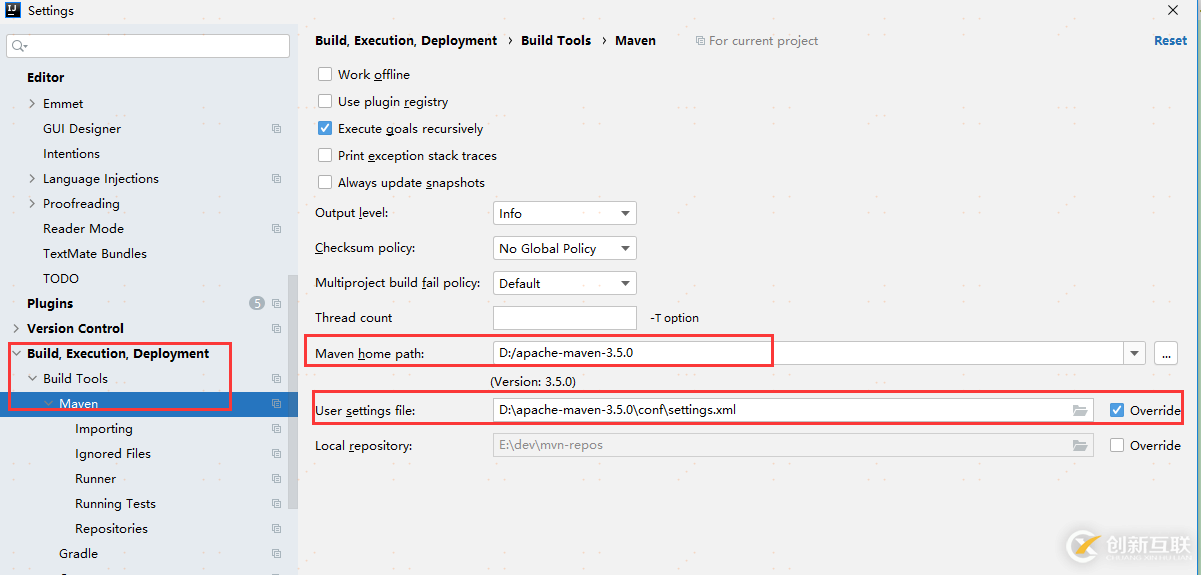The image size is (1201, 575).
Task: Open the Output level dropdown
Action: coord(565,214)
